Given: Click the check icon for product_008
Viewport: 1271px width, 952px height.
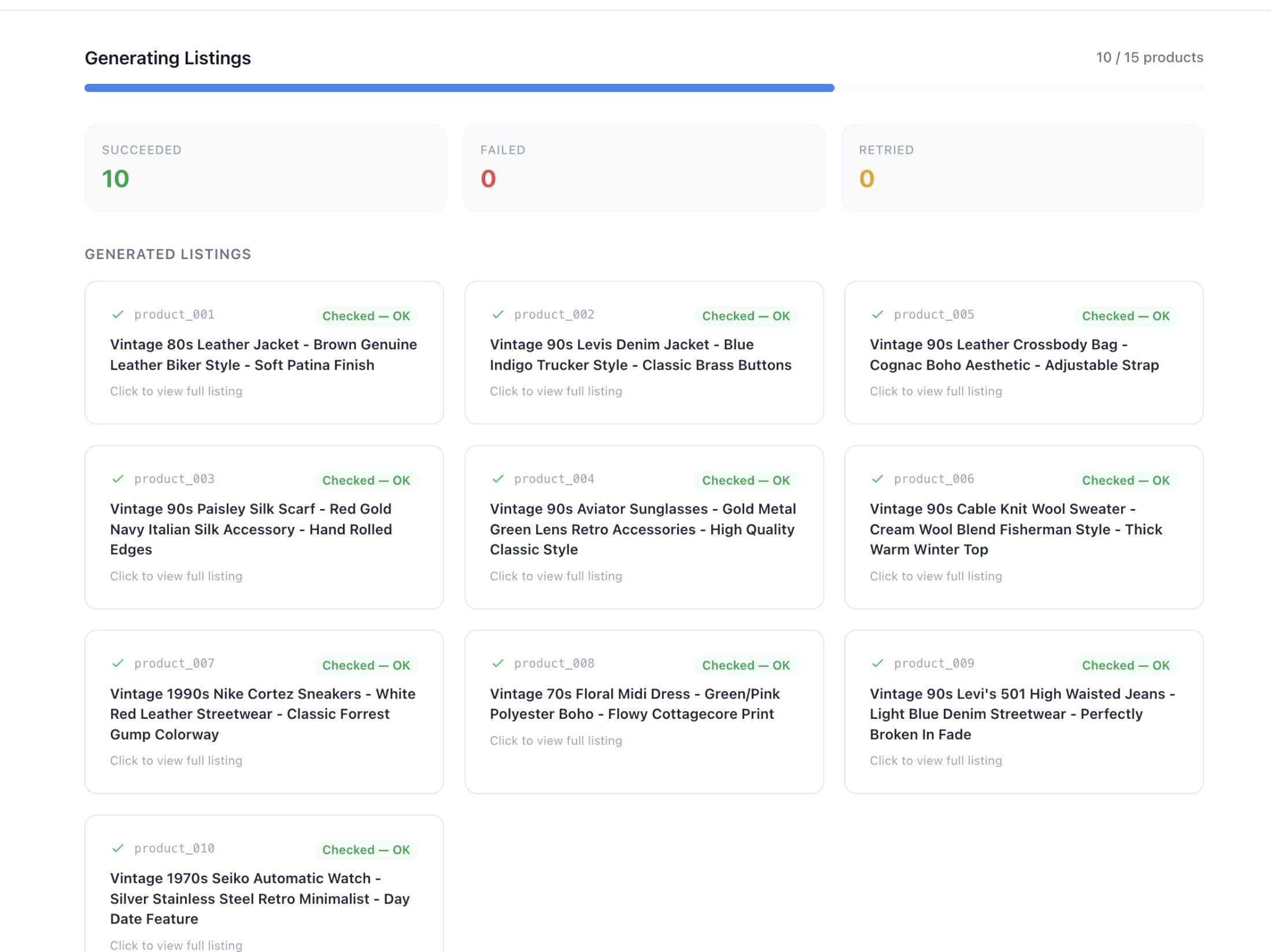Looking at the screenshot, I should (x=498, y=663).
